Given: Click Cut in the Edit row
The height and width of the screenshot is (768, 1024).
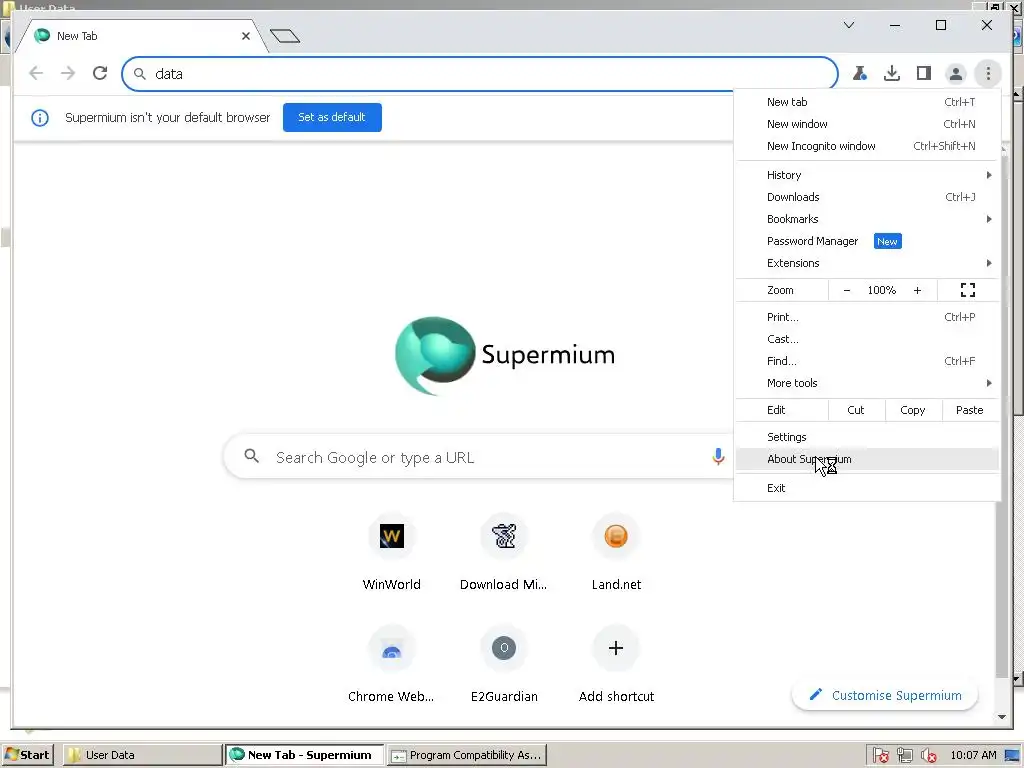Looking at the screenshot, I should [856, 410].
